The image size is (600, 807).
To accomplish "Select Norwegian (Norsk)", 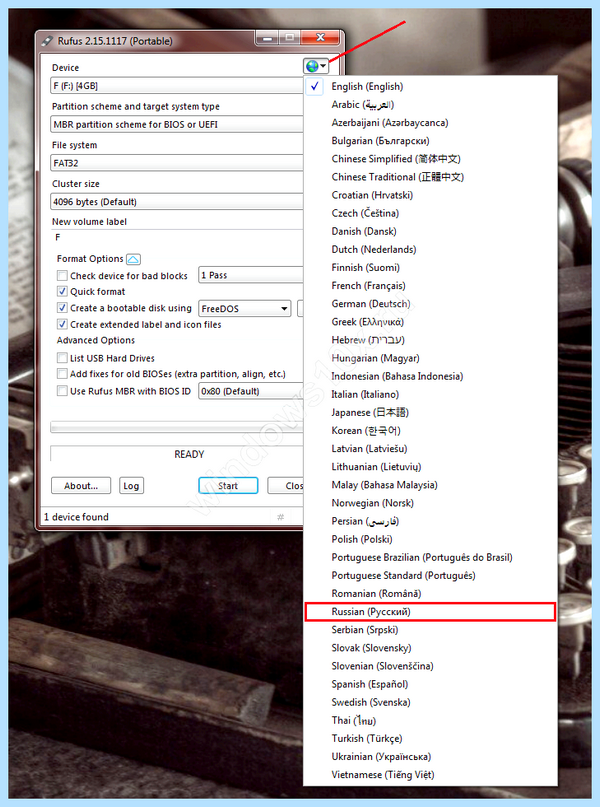I will [430, 503].
